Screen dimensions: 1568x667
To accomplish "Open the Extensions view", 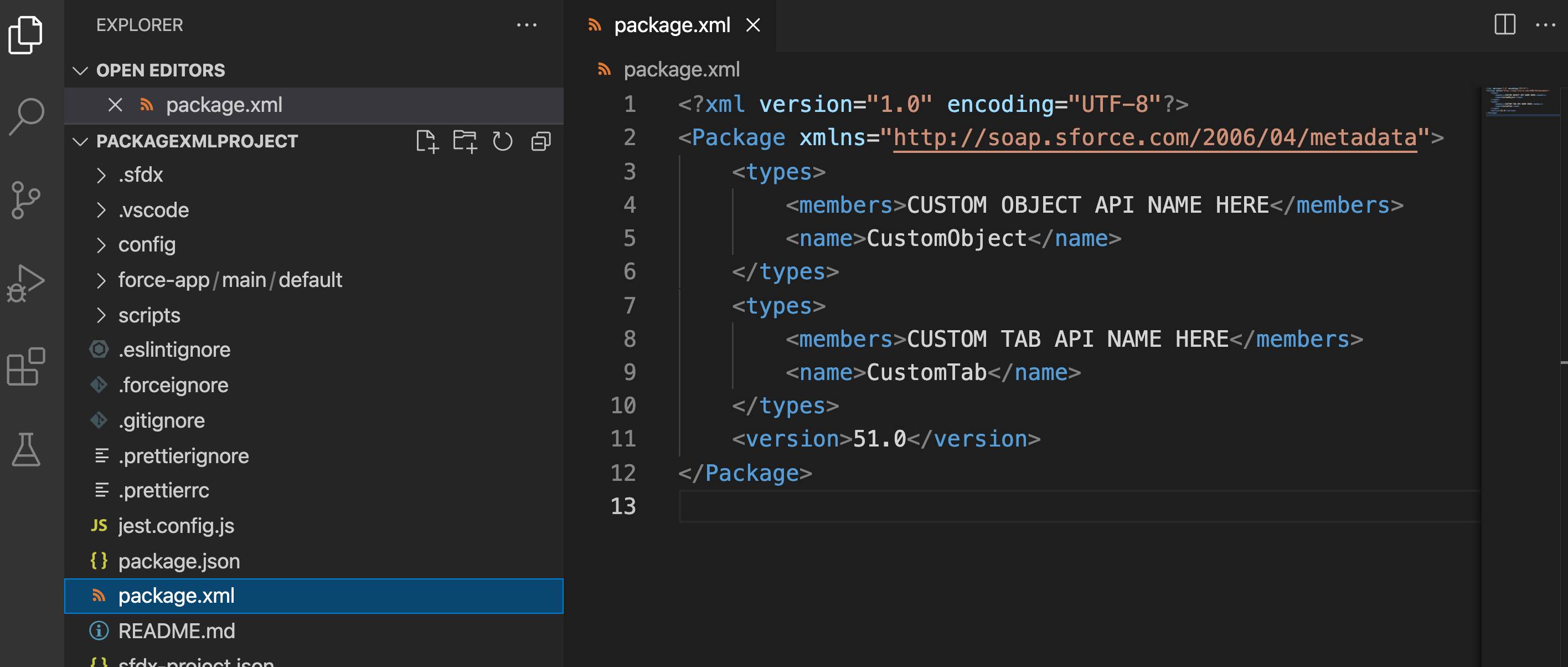I will (26, 367).
